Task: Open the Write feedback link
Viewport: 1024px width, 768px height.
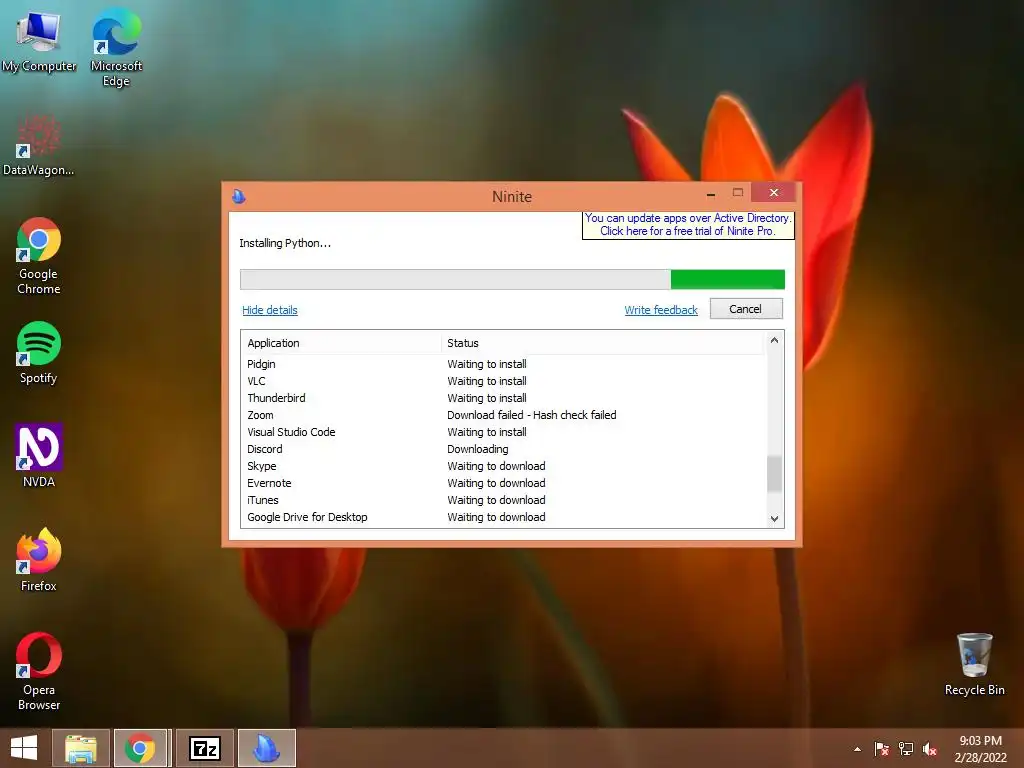Action: [661, 310]
